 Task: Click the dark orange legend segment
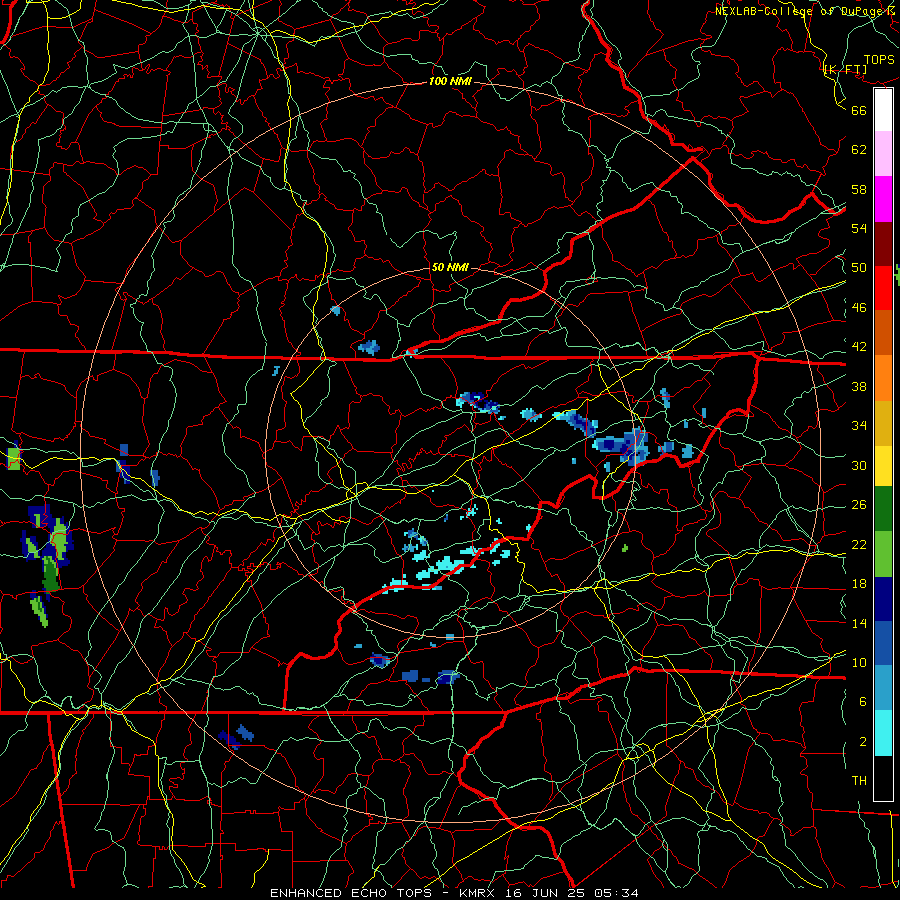883,332
